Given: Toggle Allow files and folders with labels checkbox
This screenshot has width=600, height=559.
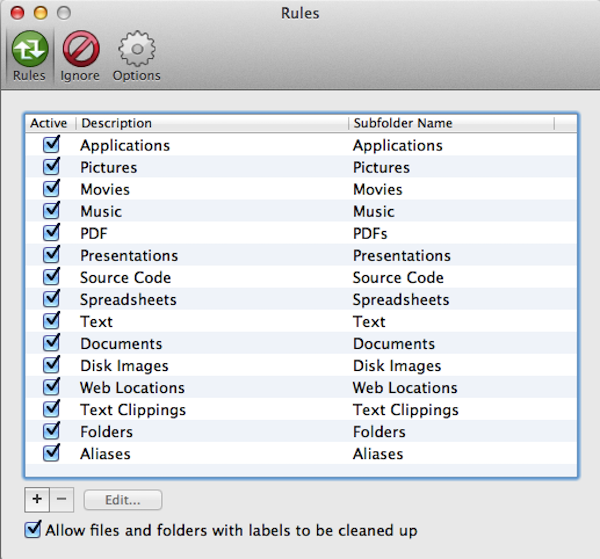Looking at the screenshot, I should (34, 530).
